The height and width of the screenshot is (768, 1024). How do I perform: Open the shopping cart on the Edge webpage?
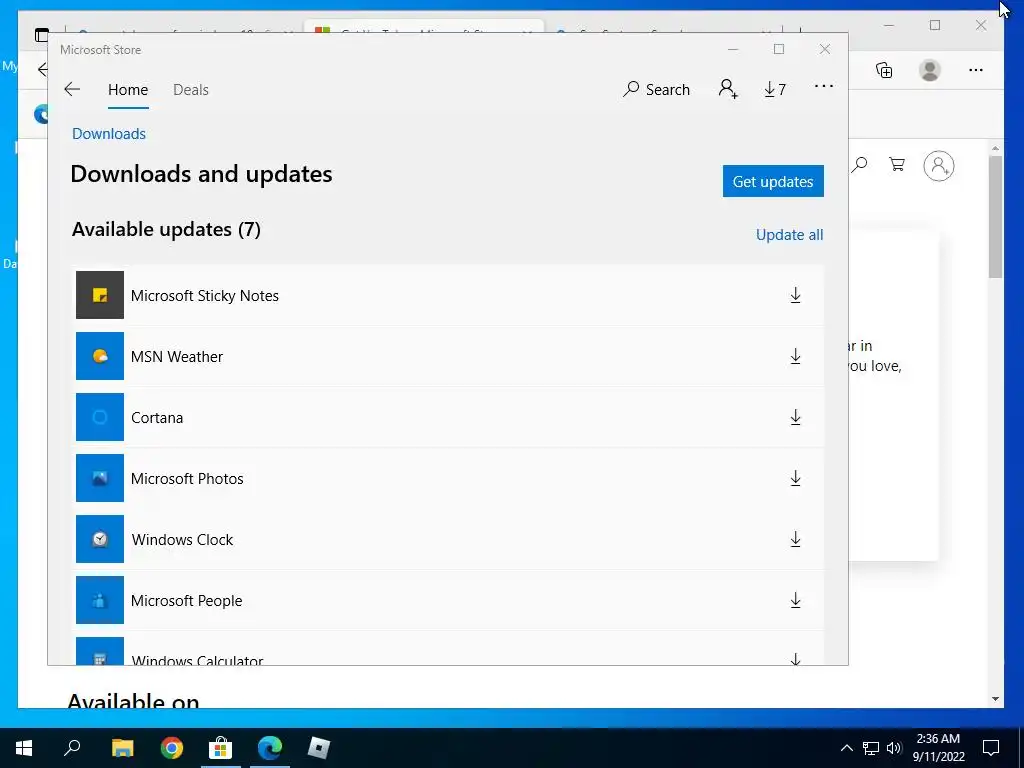[x=897, y=165]
